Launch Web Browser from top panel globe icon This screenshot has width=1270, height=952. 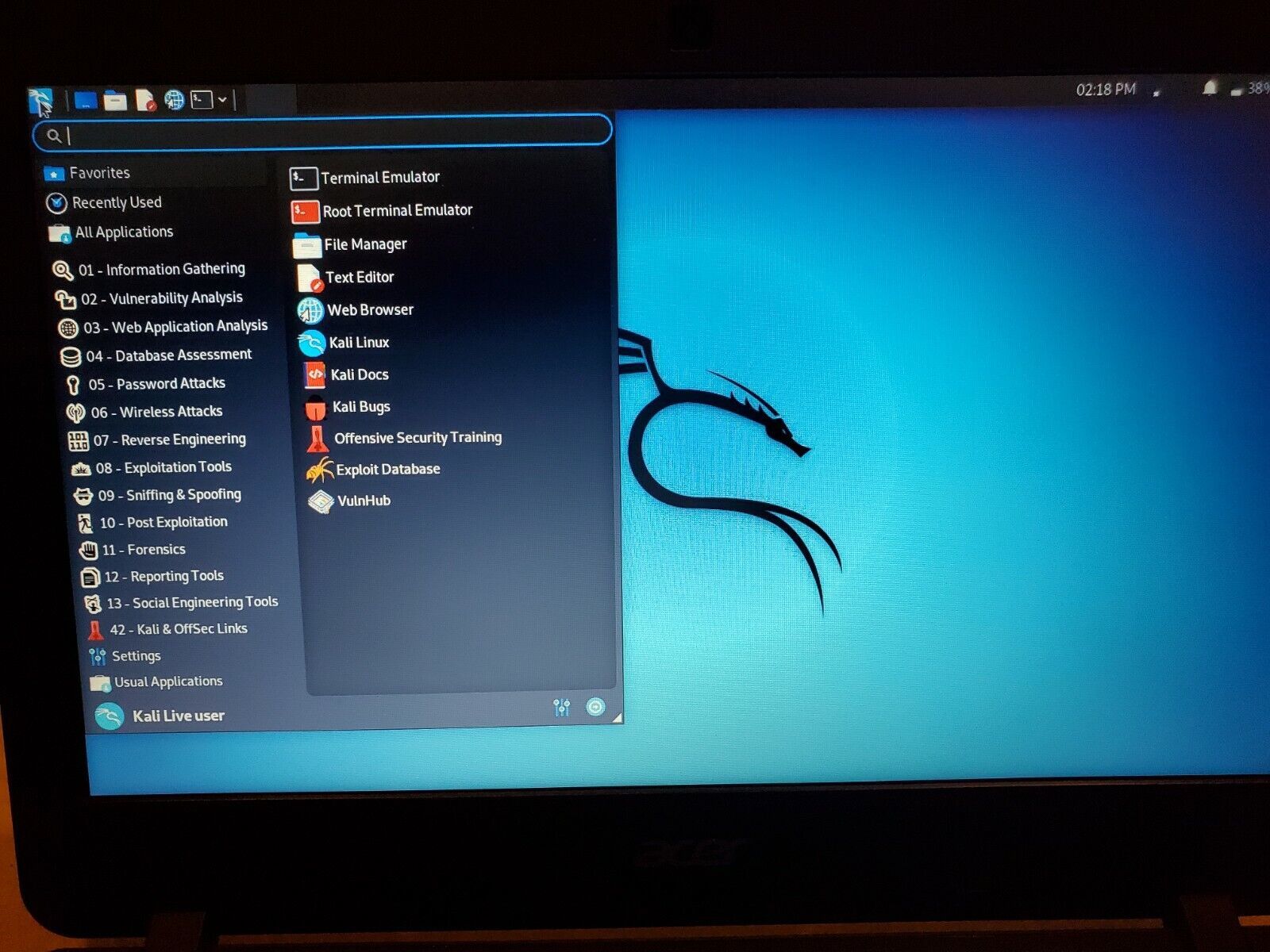[175, 100]
